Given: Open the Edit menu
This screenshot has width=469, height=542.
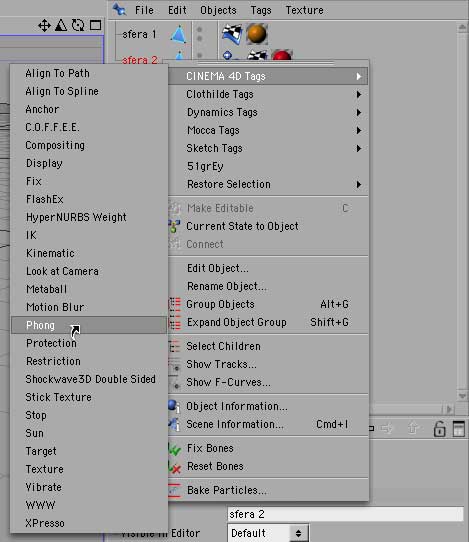Looking at the screenshot, I should point(177,10).
